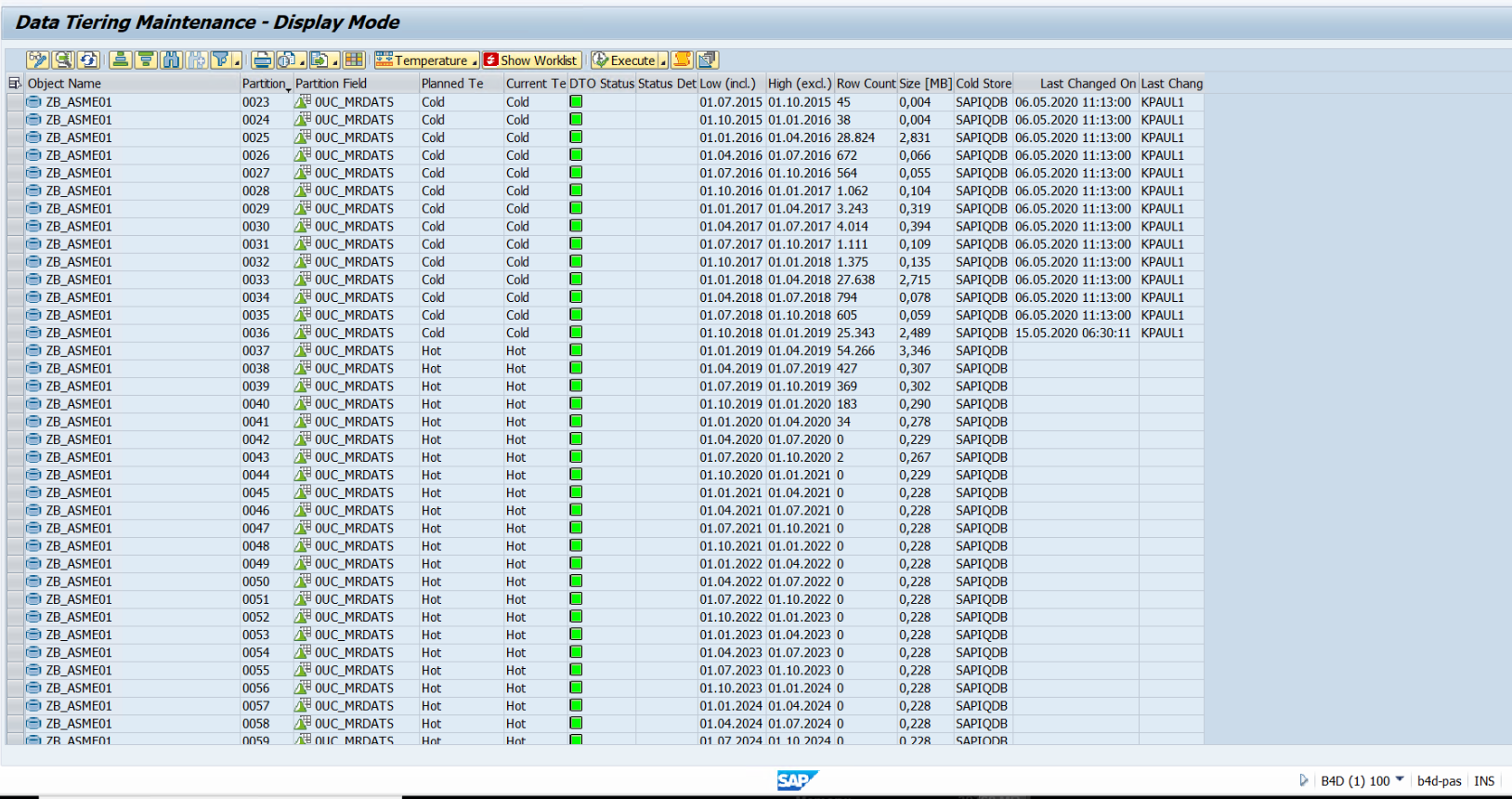The image size is (1512, 799).
Task: Select the row selector for partition 0032
Action: [15, 262]
